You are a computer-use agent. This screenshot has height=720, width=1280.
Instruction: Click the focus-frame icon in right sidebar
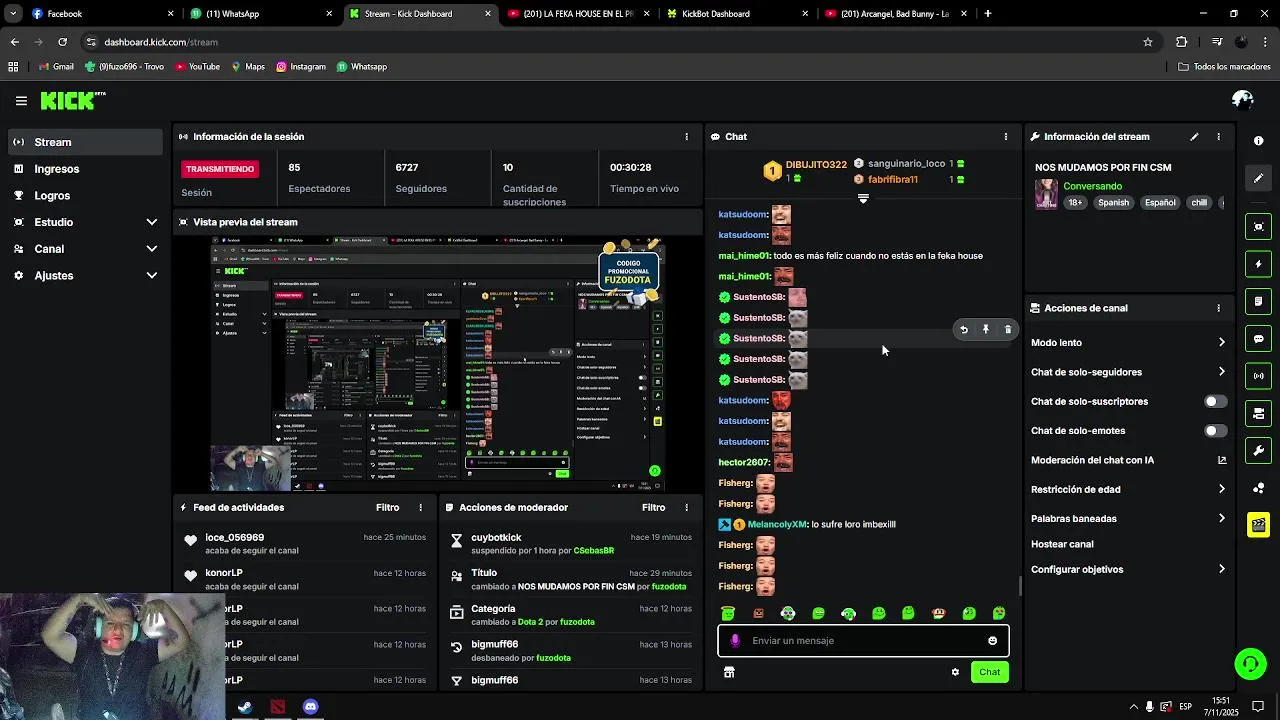[x=1259, y=227]
